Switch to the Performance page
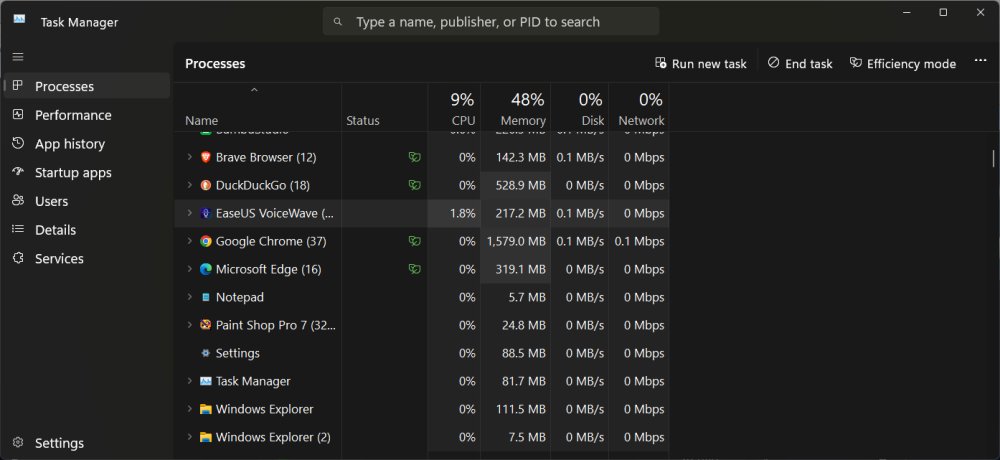The width and height of the screenshot is (1000, 460). [73, 115]
